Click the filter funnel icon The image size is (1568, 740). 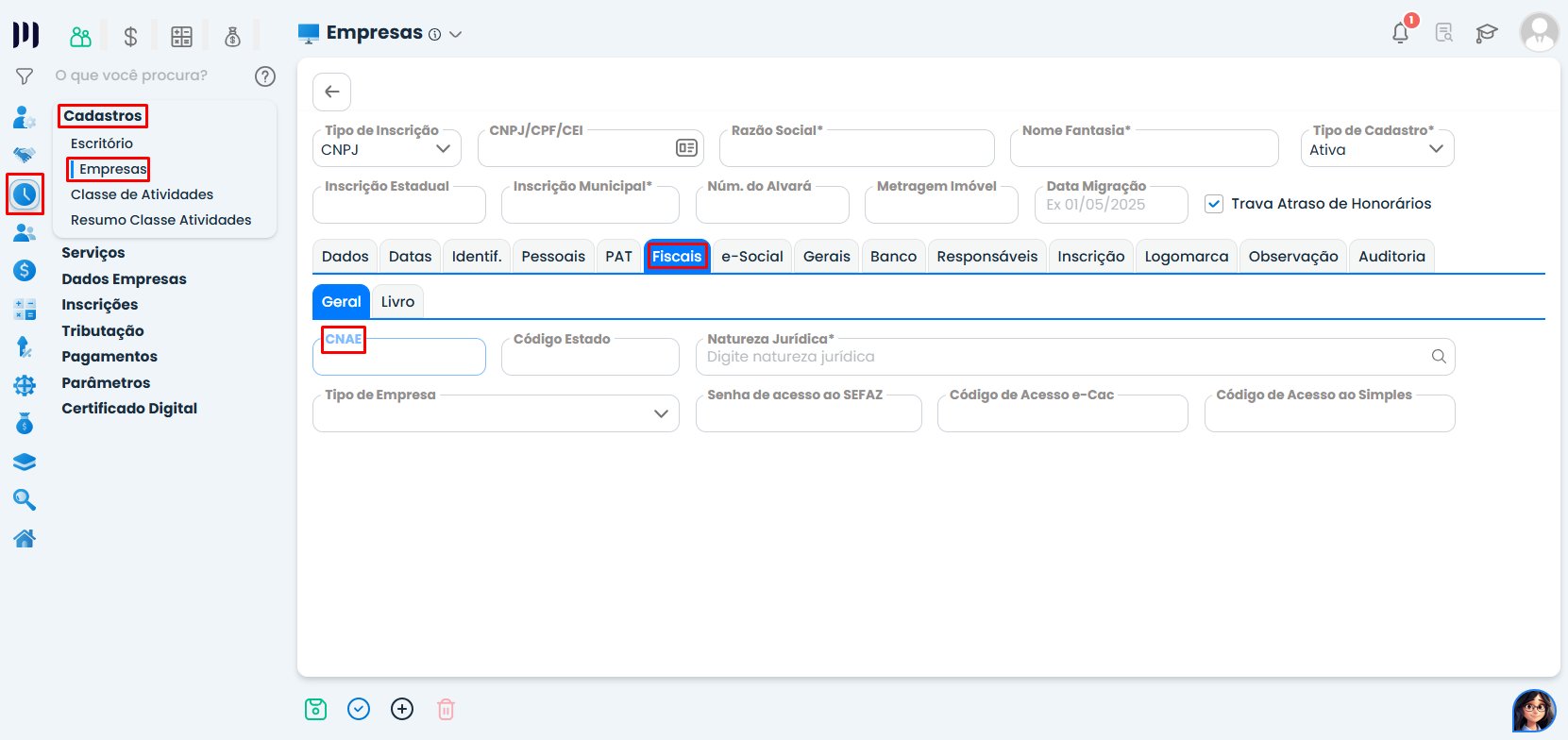click(x=25, y=76)
